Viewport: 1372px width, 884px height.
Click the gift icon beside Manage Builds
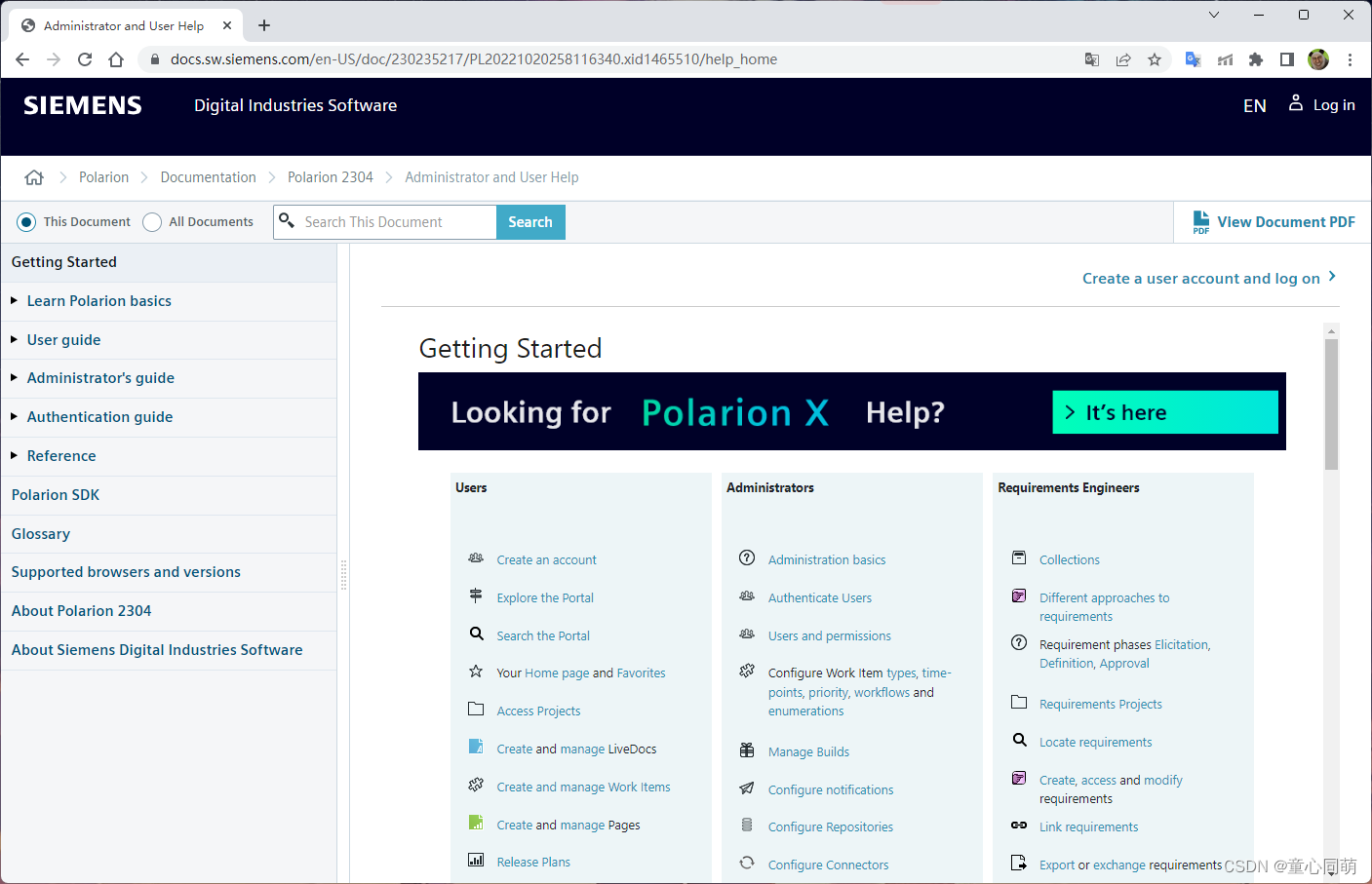click(x=747, y=749)
